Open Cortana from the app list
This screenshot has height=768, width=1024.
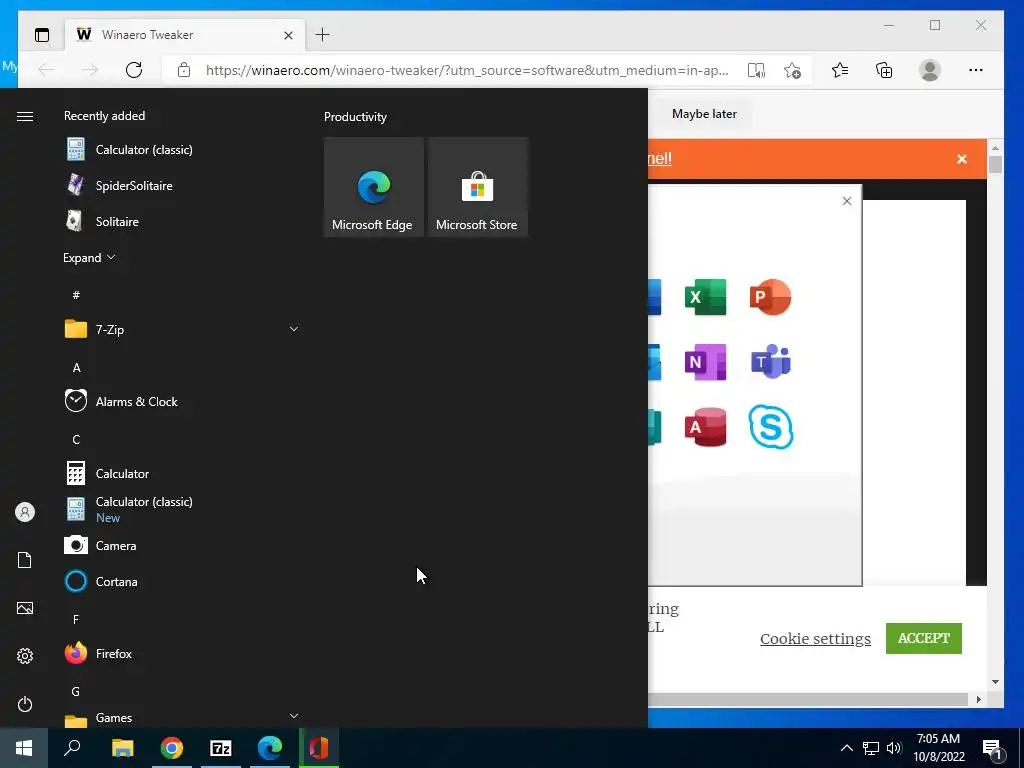click(x=102, y=581)
